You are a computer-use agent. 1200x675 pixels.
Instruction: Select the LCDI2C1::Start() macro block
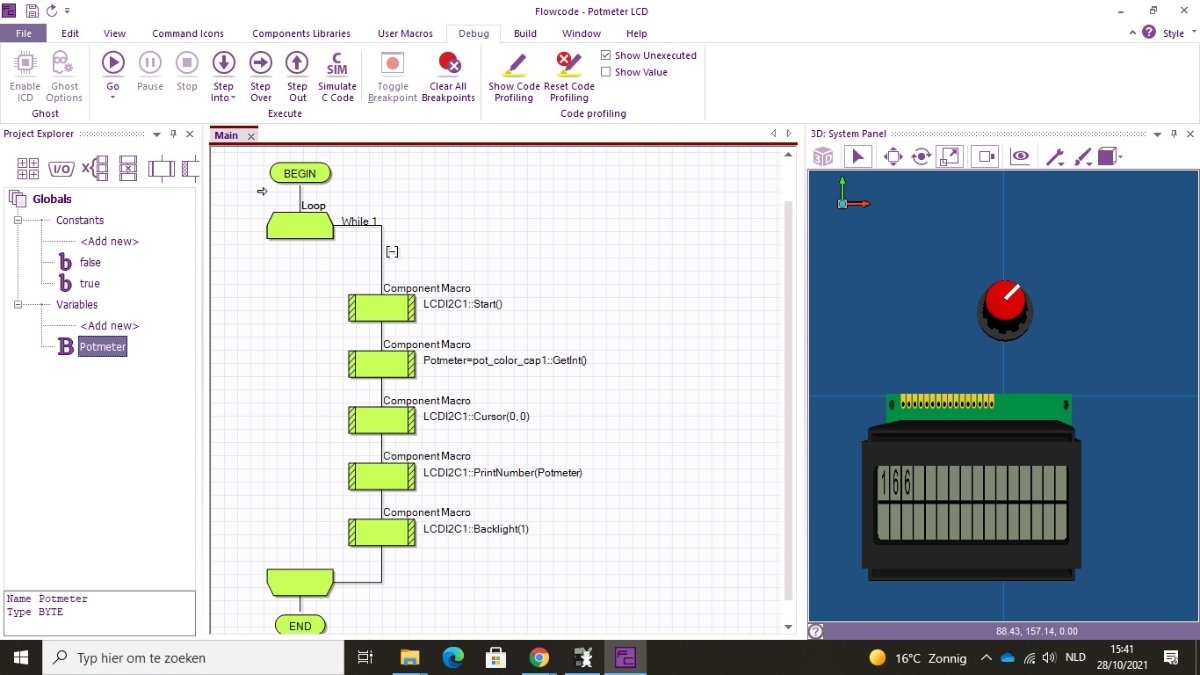click(382, 308)
